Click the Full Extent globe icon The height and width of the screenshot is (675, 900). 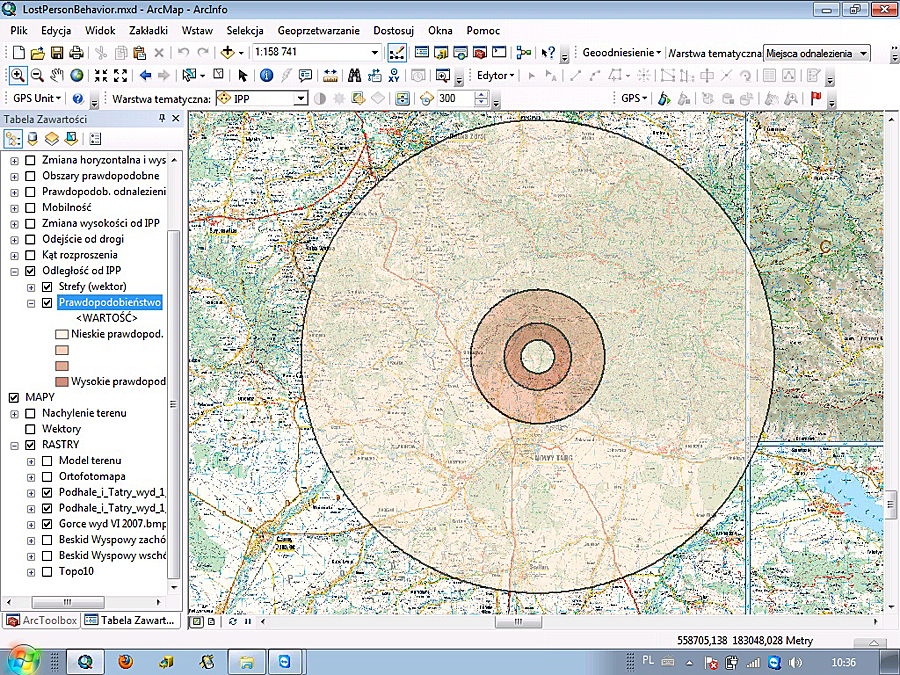76,75
